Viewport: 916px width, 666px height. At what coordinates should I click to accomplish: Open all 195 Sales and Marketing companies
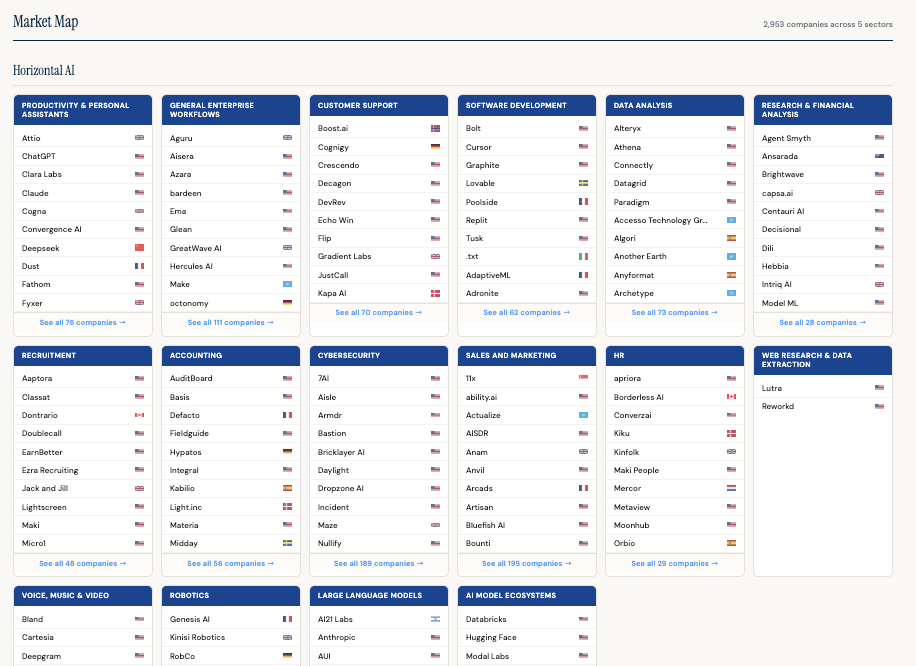click(526, 562)
